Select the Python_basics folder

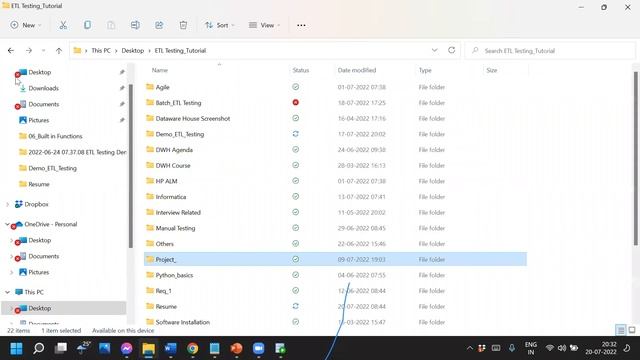pos(174,275)
